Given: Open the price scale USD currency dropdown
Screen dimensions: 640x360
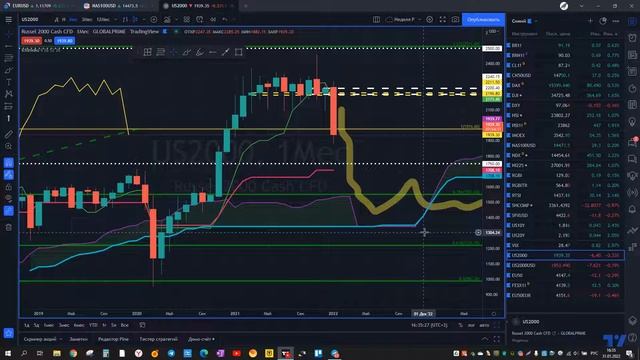Looking at the screenshot, I should 493,31.
